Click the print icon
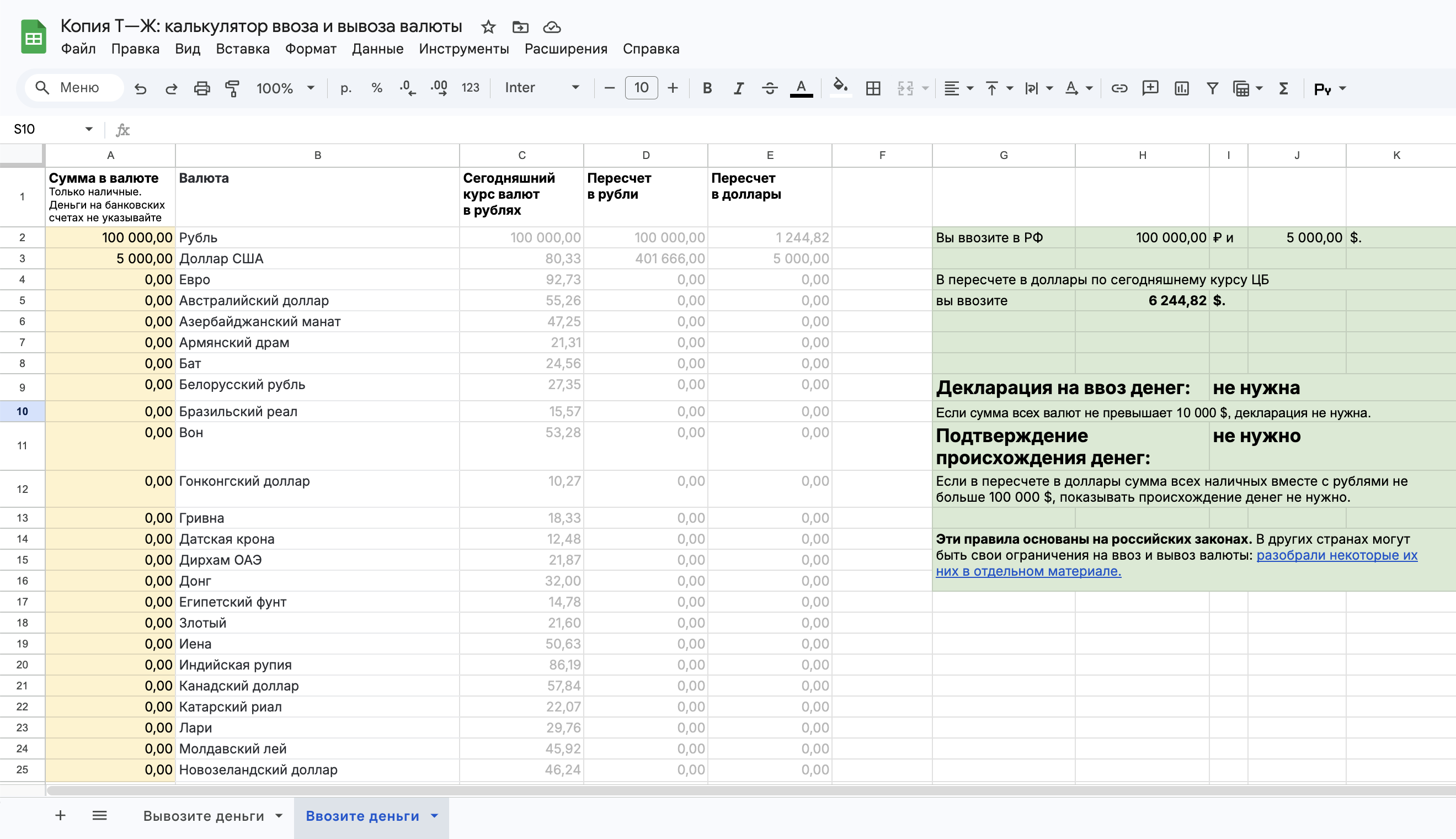This screenshot has width=1456, height=839. [x=201, y=88]
